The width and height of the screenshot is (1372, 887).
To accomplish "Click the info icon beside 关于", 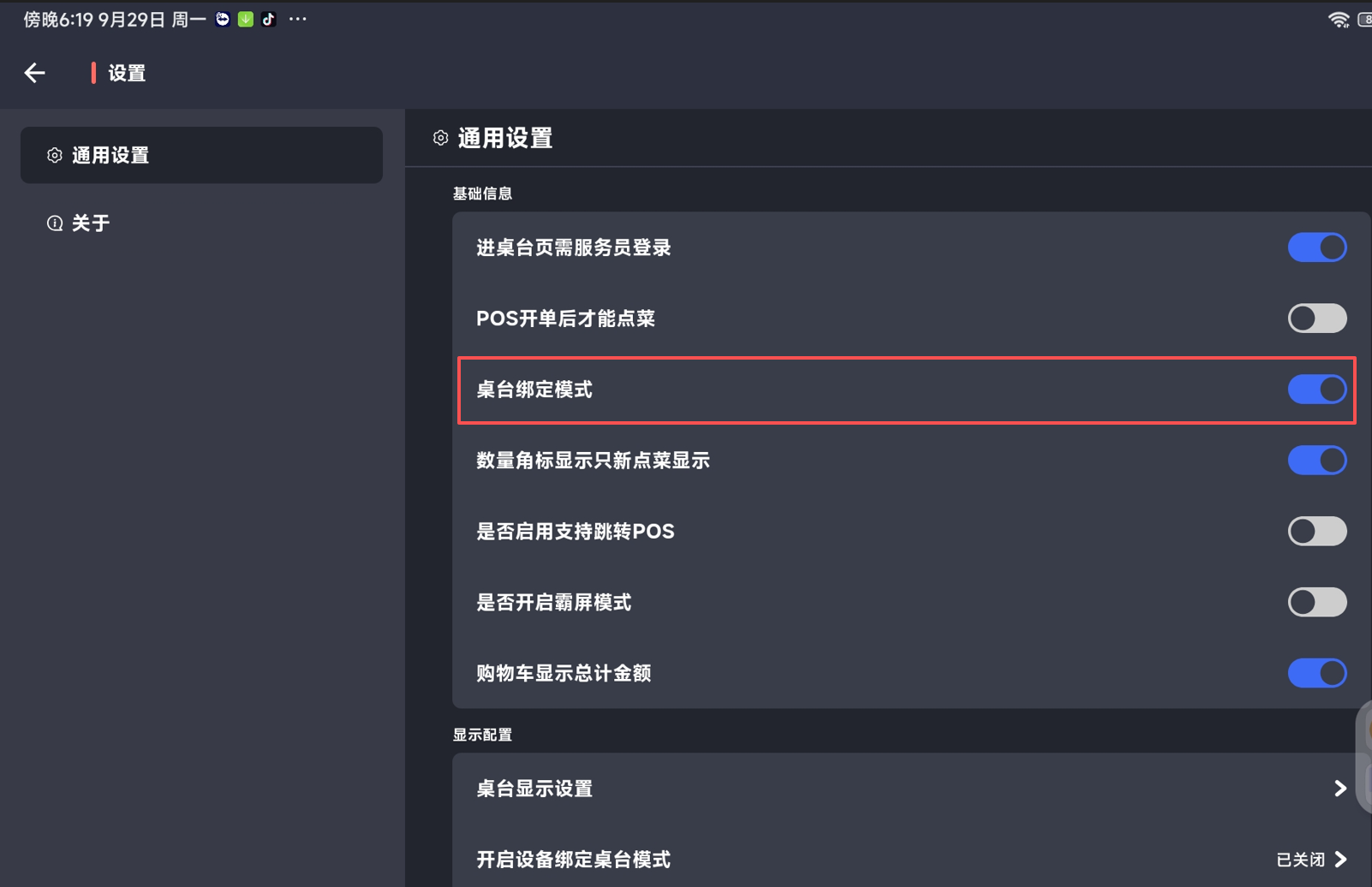I will click(x=55, y=223).
